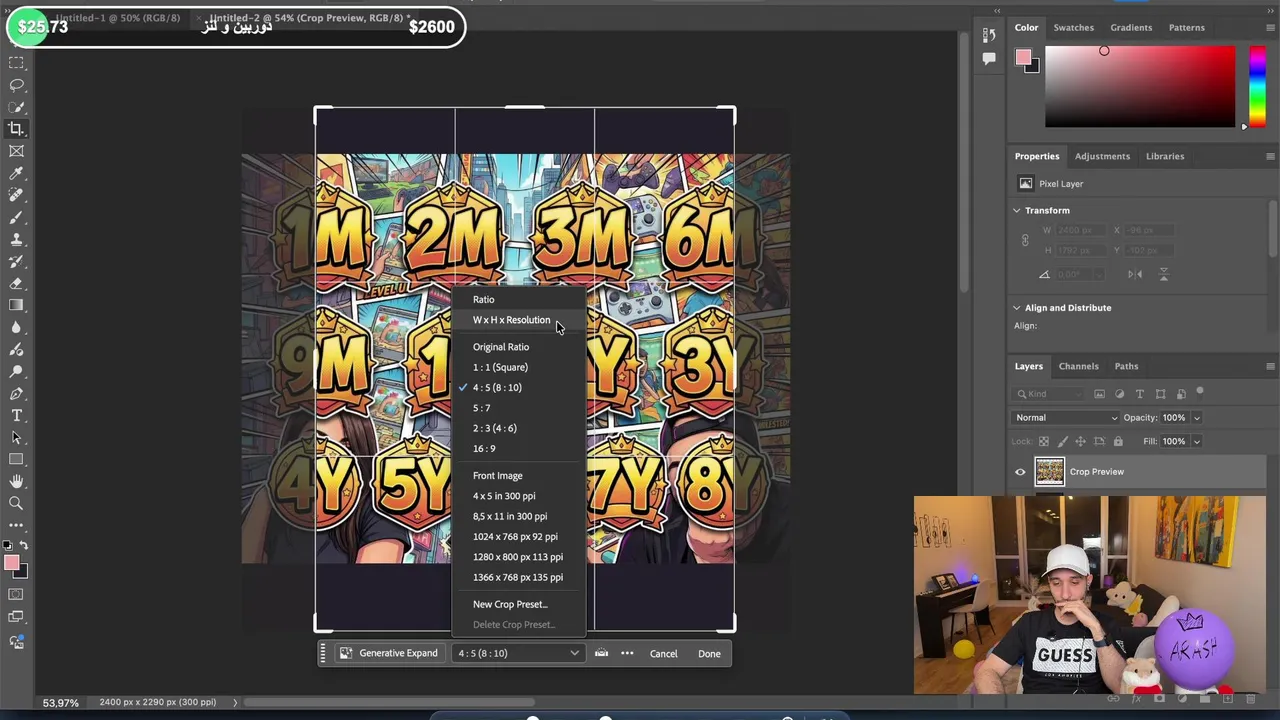Choose 1 : 1 (Square) ratio
The height and width of the screenshot is (720, 1280).
click(x=500, y=367)
